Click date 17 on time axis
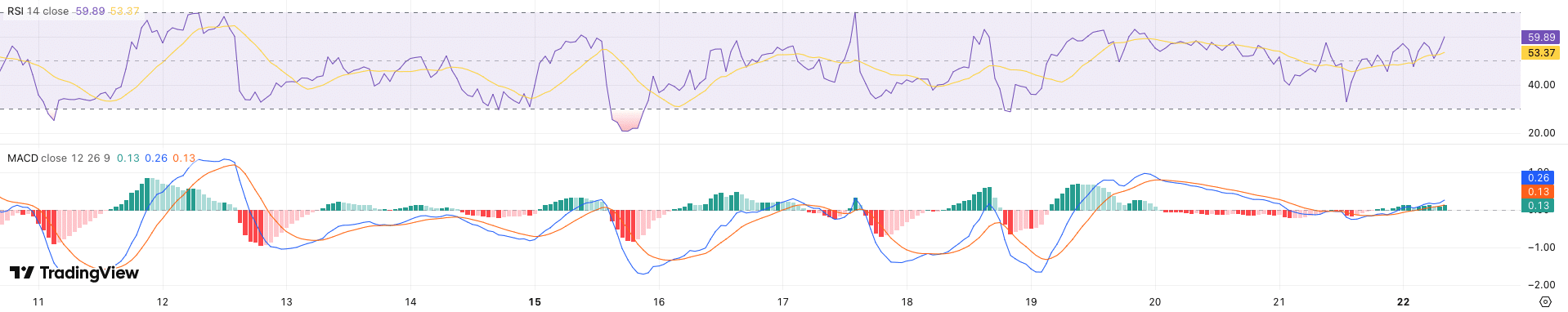The height and width of the screenshot is (312, 1568). pyautogui.click(x=783, y=302)
